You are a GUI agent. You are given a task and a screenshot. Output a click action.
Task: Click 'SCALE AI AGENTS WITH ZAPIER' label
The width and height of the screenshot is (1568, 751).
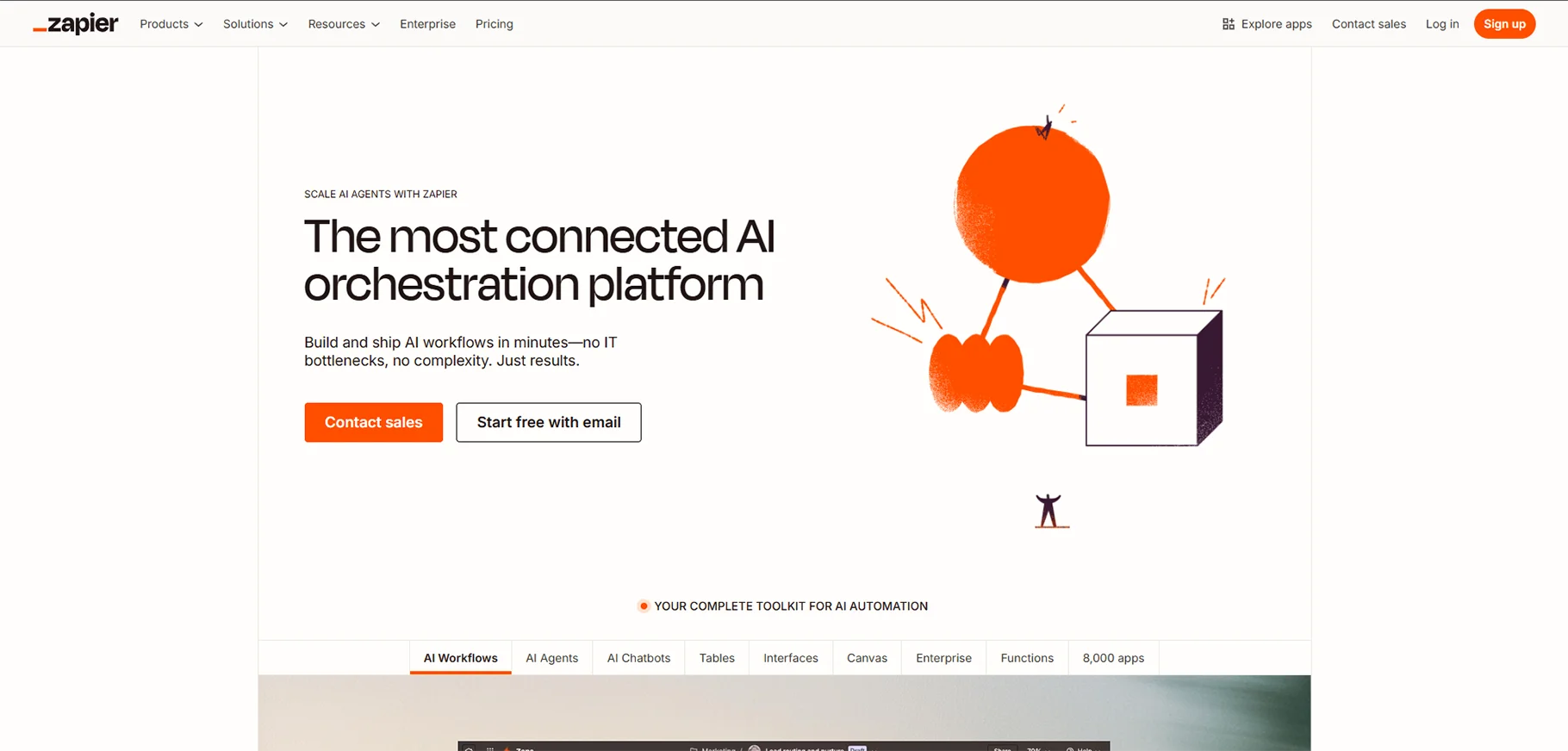click(x=381, y=195)
